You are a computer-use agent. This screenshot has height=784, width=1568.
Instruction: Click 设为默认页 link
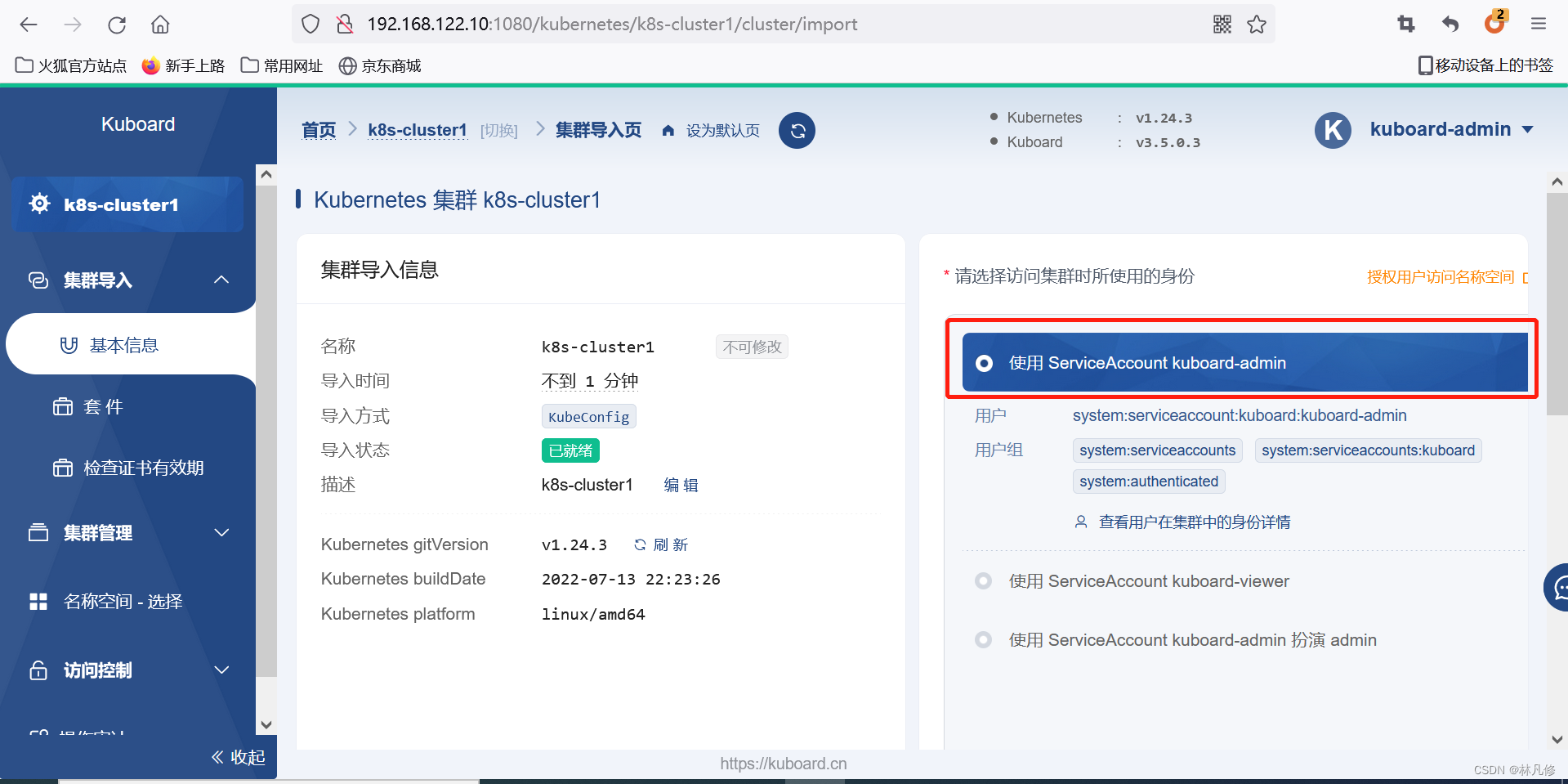(723, 131)
